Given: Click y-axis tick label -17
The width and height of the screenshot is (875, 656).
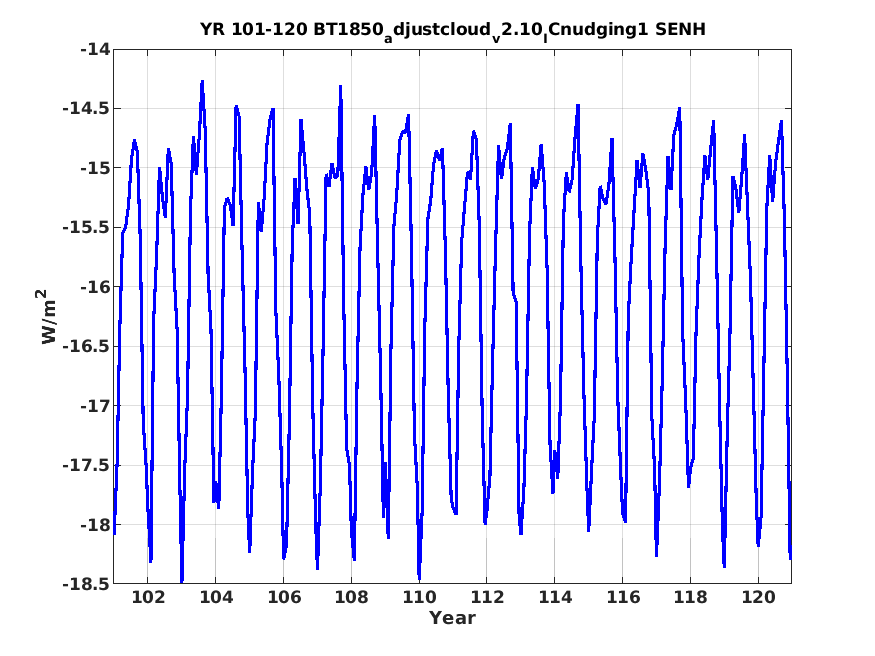Looking at the screenshot, I should [x=95, y=406].
